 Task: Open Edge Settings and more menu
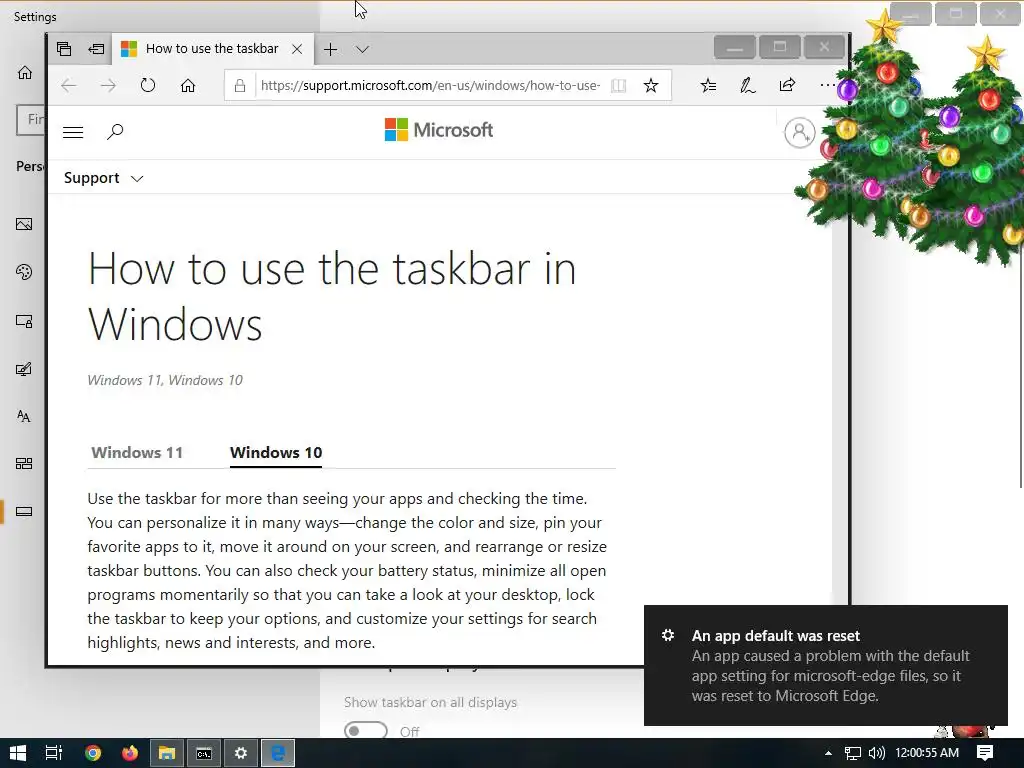[x=827, y=86]
